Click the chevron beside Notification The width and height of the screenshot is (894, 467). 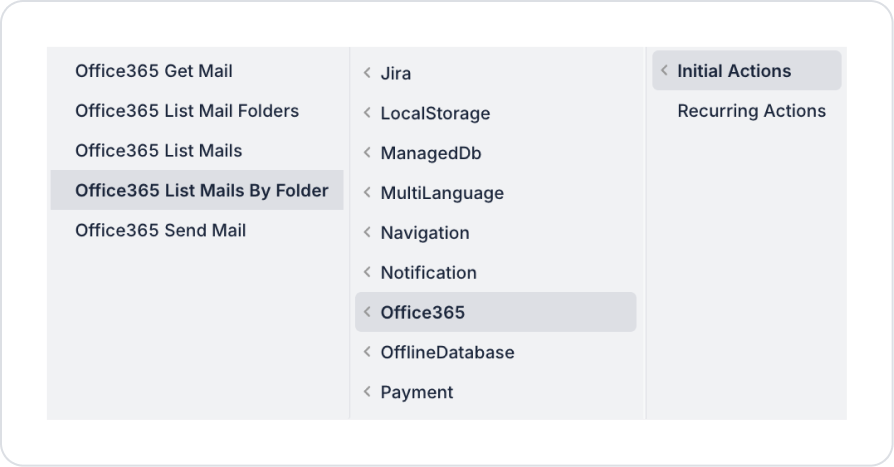[x=367, y=272]
